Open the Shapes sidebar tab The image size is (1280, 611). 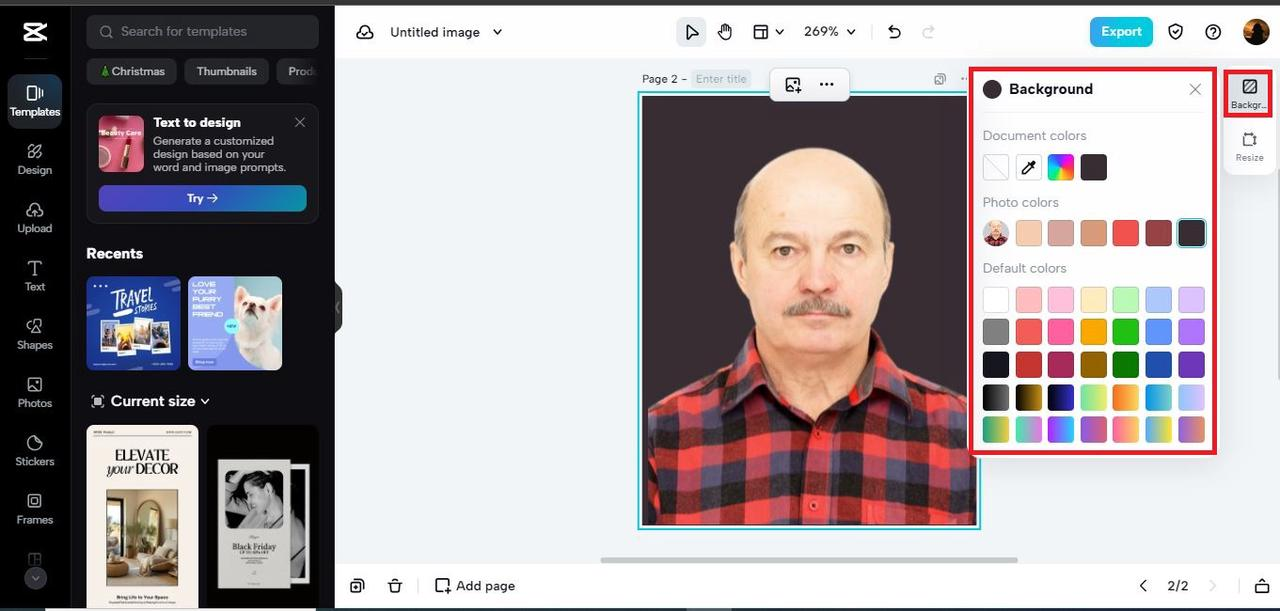click(35, 335)
